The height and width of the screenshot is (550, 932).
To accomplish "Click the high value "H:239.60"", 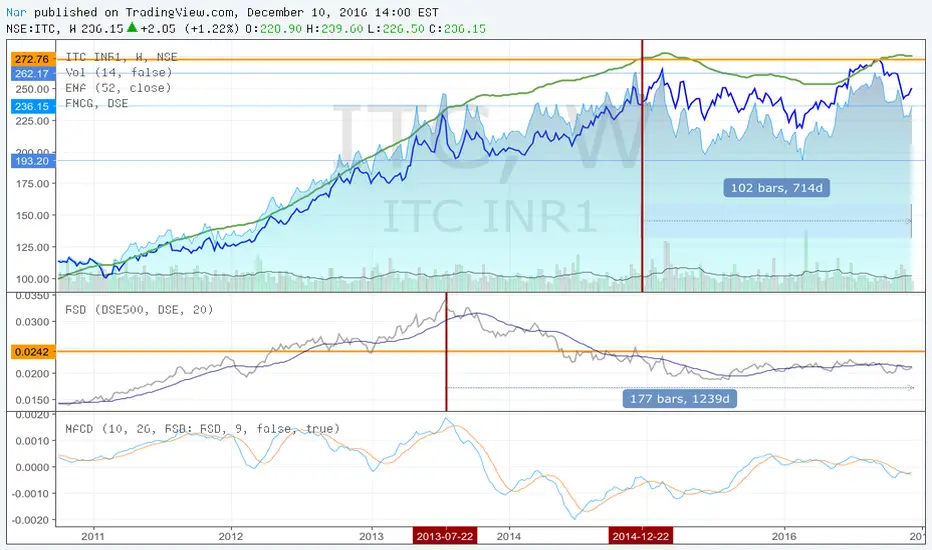I will pos(335,28).
